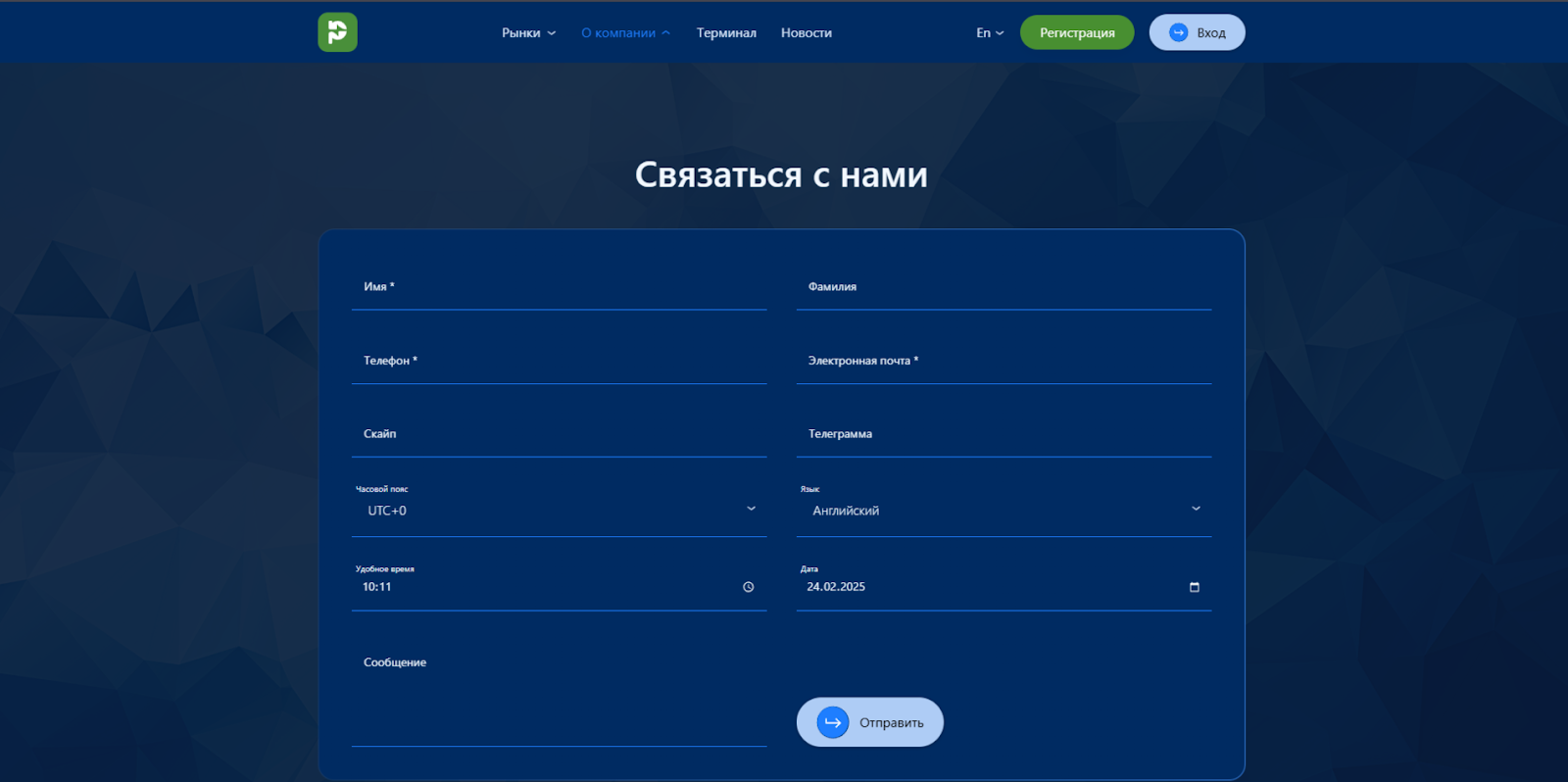
Task: Submit the form with Отправить
Action: [x=870, y=722]
